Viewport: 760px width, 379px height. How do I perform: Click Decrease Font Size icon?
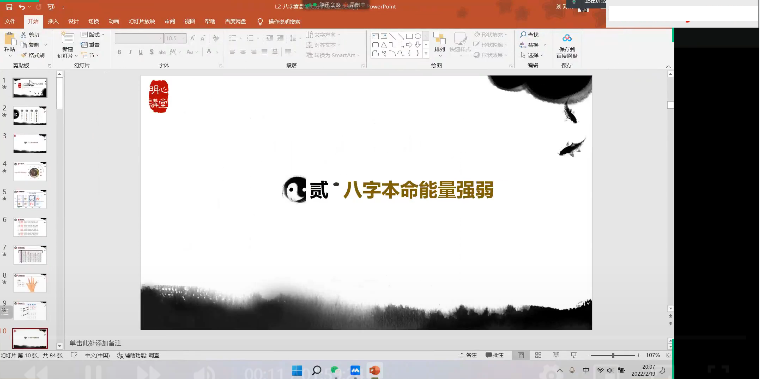203,38
